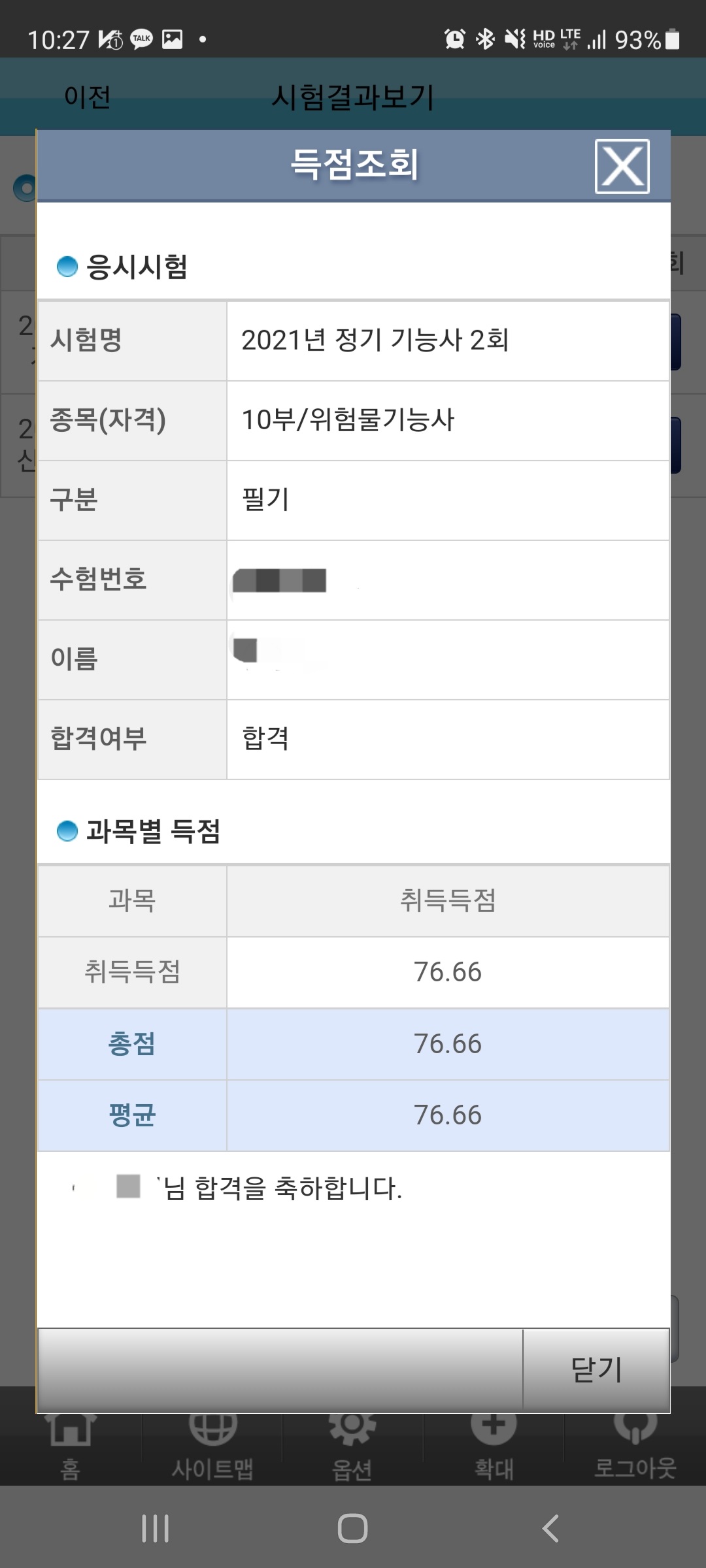The height and width of the screenshot is (1568, 706).
Task: Tap the 합격여부 value 합격
Action: tap(265, 739)
